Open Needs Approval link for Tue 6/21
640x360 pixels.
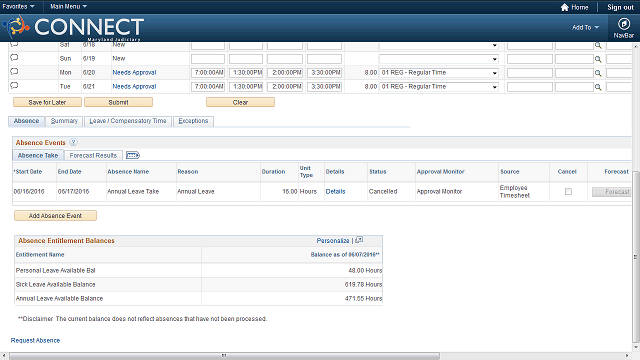134,87
